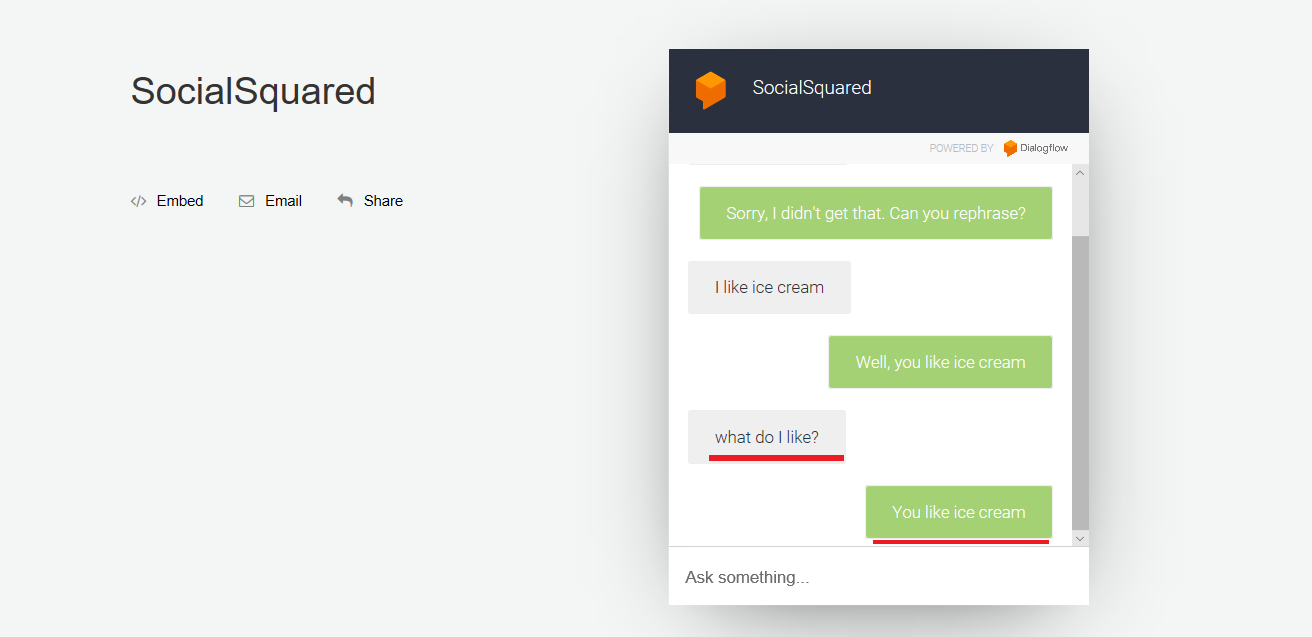The width and height of the screenshot is (1312, 637).
Task: Click the "Sorry, I didn't get that" reply
Action: (875, 213)
